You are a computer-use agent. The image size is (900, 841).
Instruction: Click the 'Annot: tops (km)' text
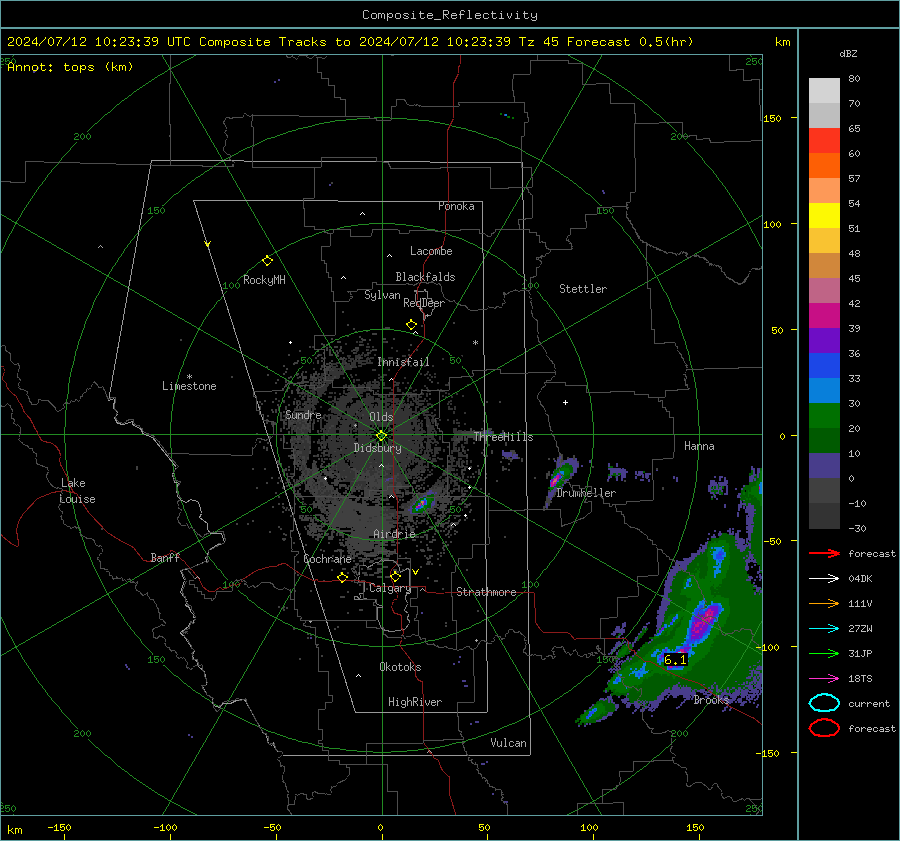tap(70, 67)
